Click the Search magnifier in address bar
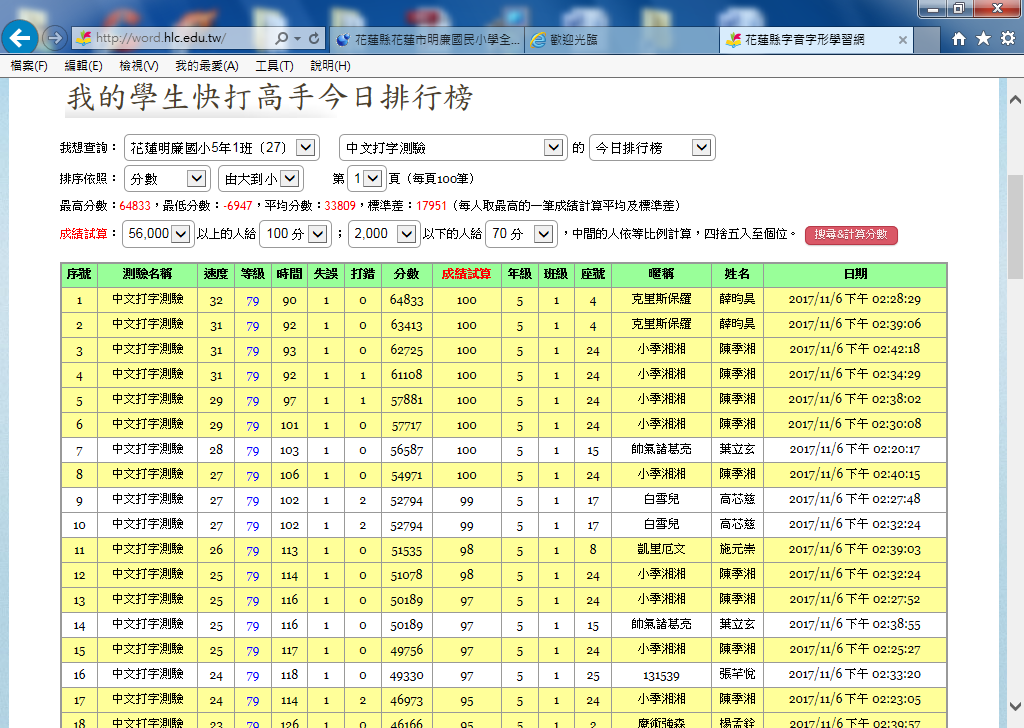This screenshot has width=1024, height=728. (283, 39)
